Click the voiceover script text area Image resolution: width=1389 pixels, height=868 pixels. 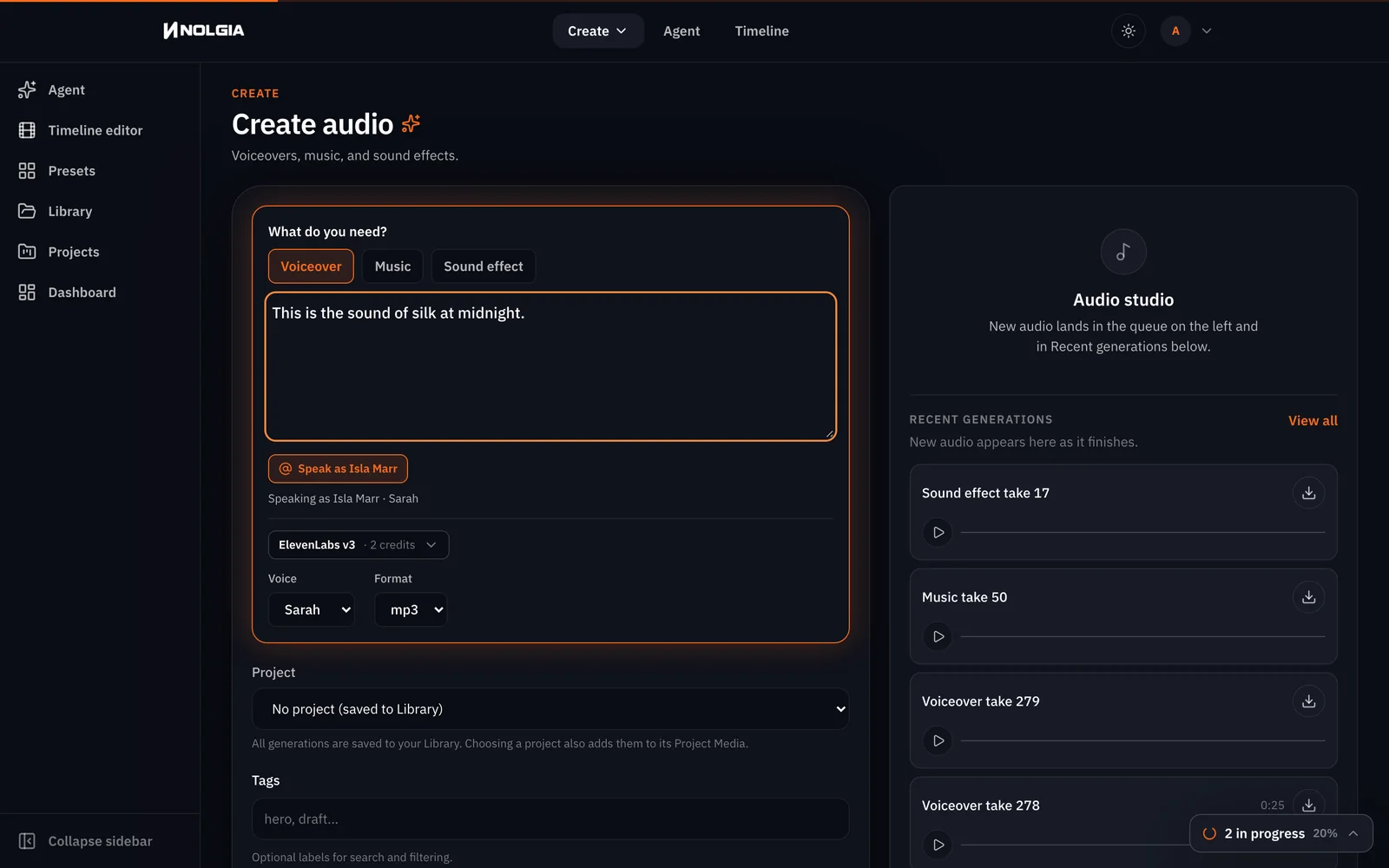click(550, 366)
